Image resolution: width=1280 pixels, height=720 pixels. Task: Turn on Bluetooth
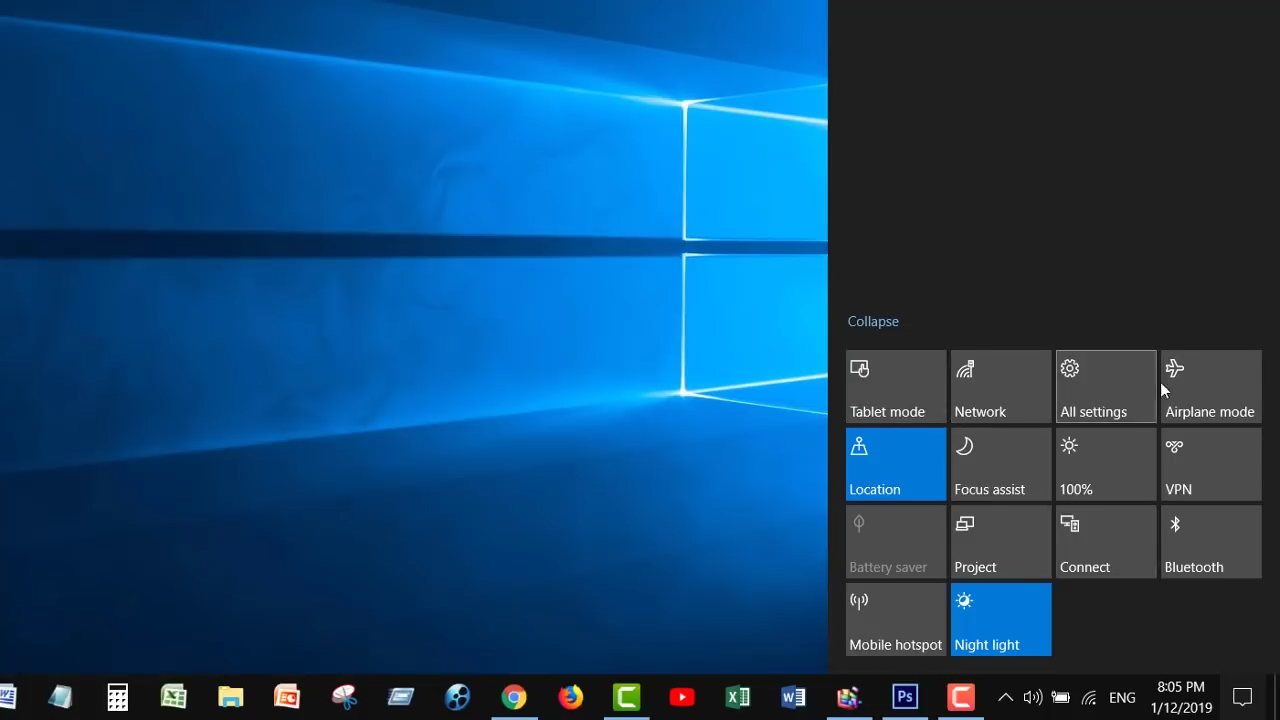tap(1211, 542)
